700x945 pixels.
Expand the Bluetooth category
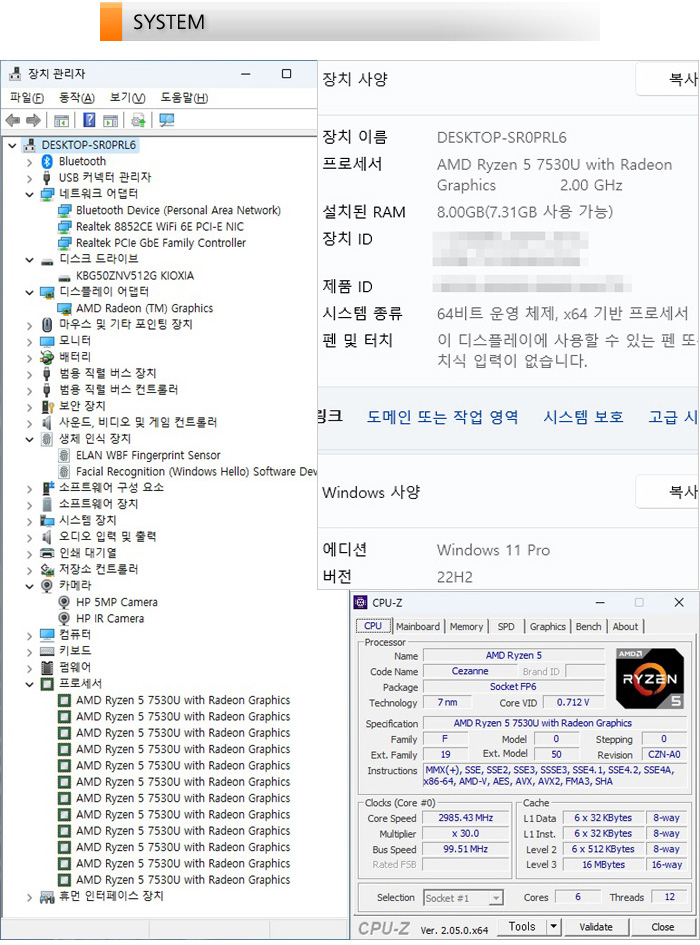pyautogui.click(x=29, y=161)
